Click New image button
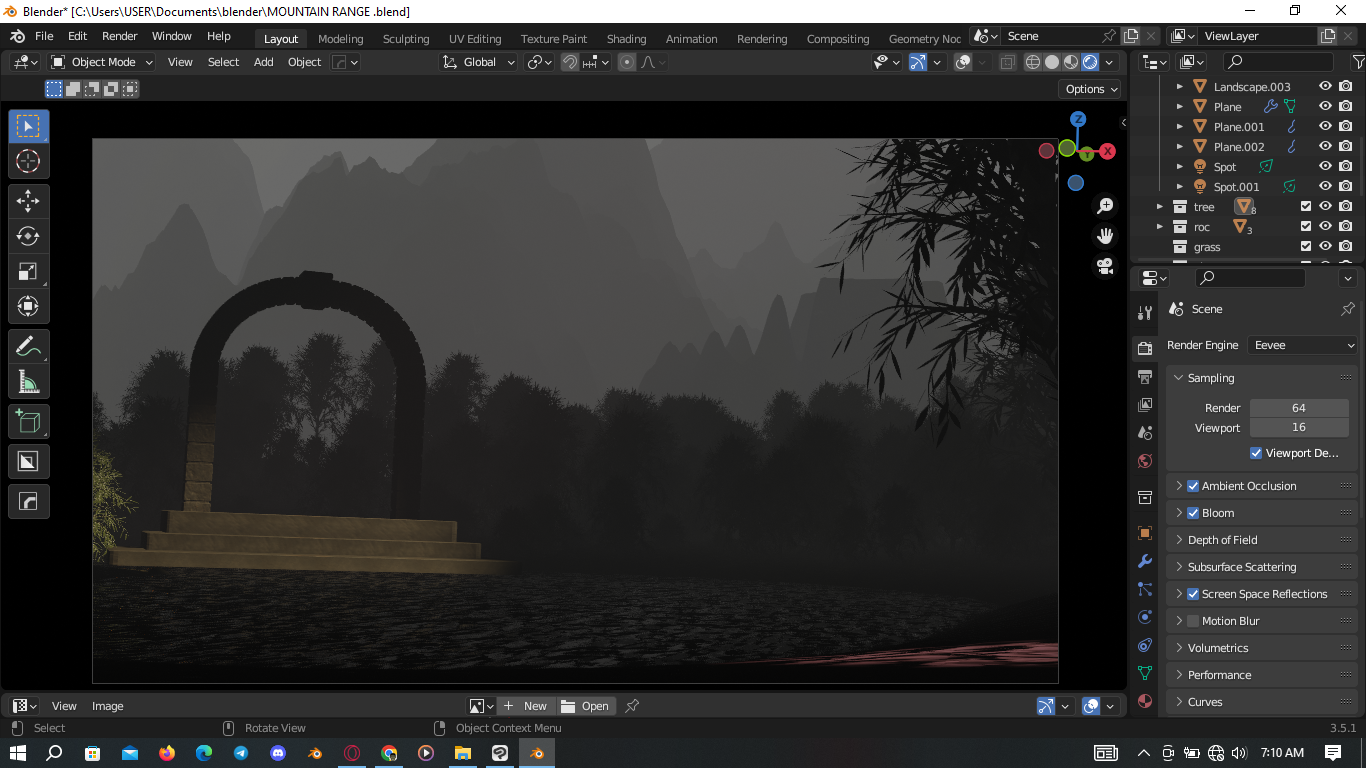 click(x=525, y=706)
